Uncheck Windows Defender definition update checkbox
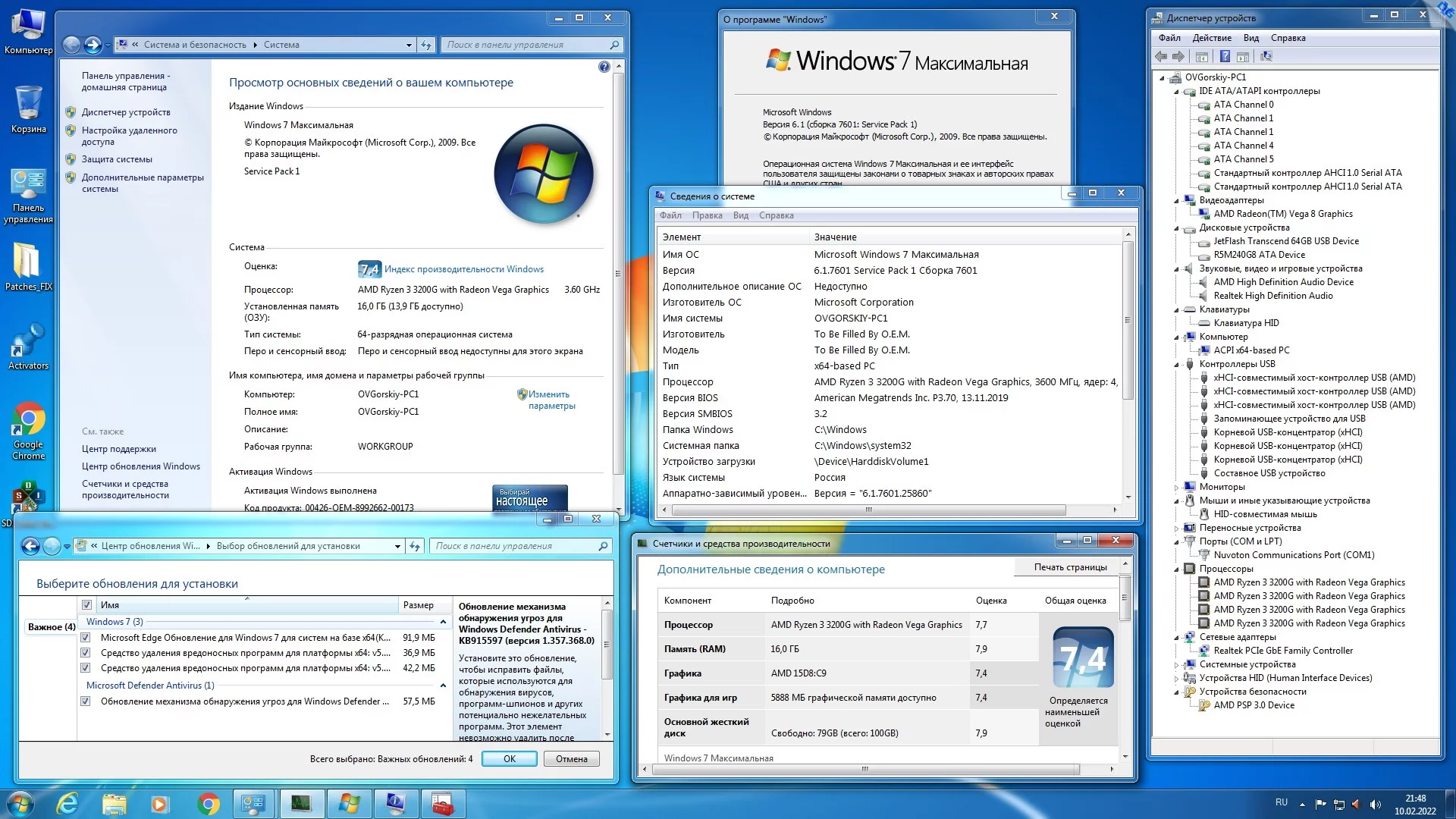Viewport: 1456px width, 819px height. point(86,701)
